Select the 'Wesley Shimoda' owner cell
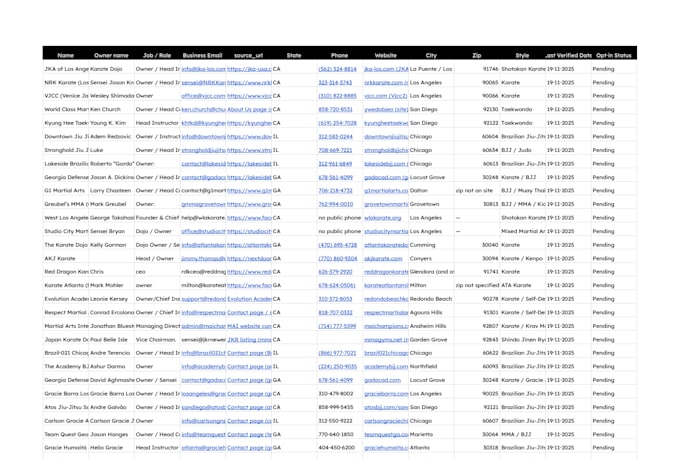Screen dimensions: 680x459 (x=112, y=96)
